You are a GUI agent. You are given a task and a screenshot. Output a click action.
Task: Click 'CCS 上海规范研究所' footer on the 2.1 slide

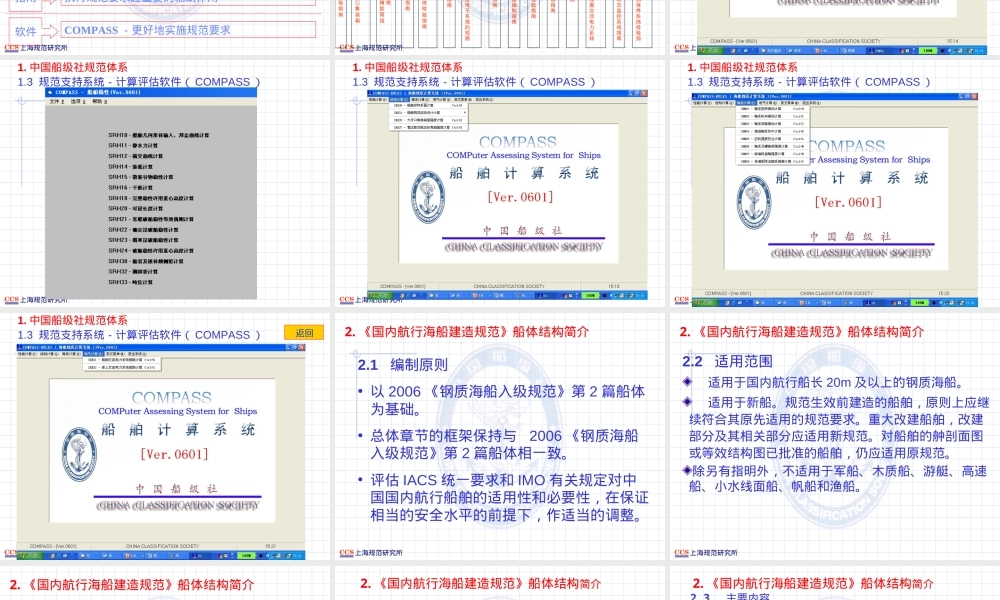pos(371,553)
